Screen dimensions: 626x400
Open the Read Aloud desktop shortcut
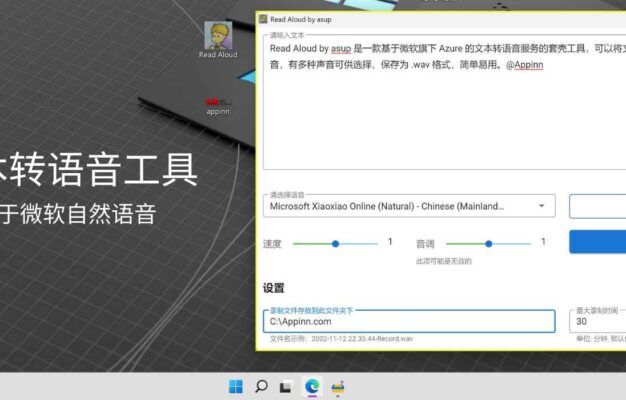217,39
